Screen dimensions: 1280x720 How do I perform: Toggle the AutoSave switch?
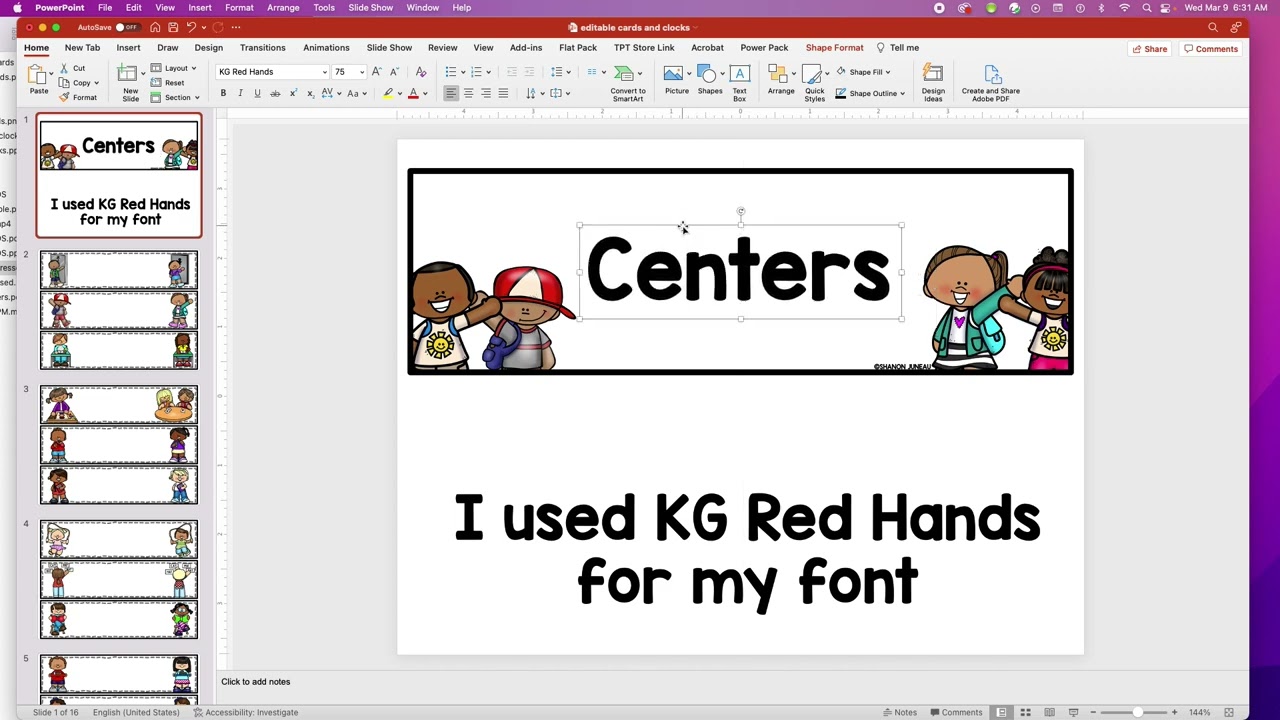point(126,27)
